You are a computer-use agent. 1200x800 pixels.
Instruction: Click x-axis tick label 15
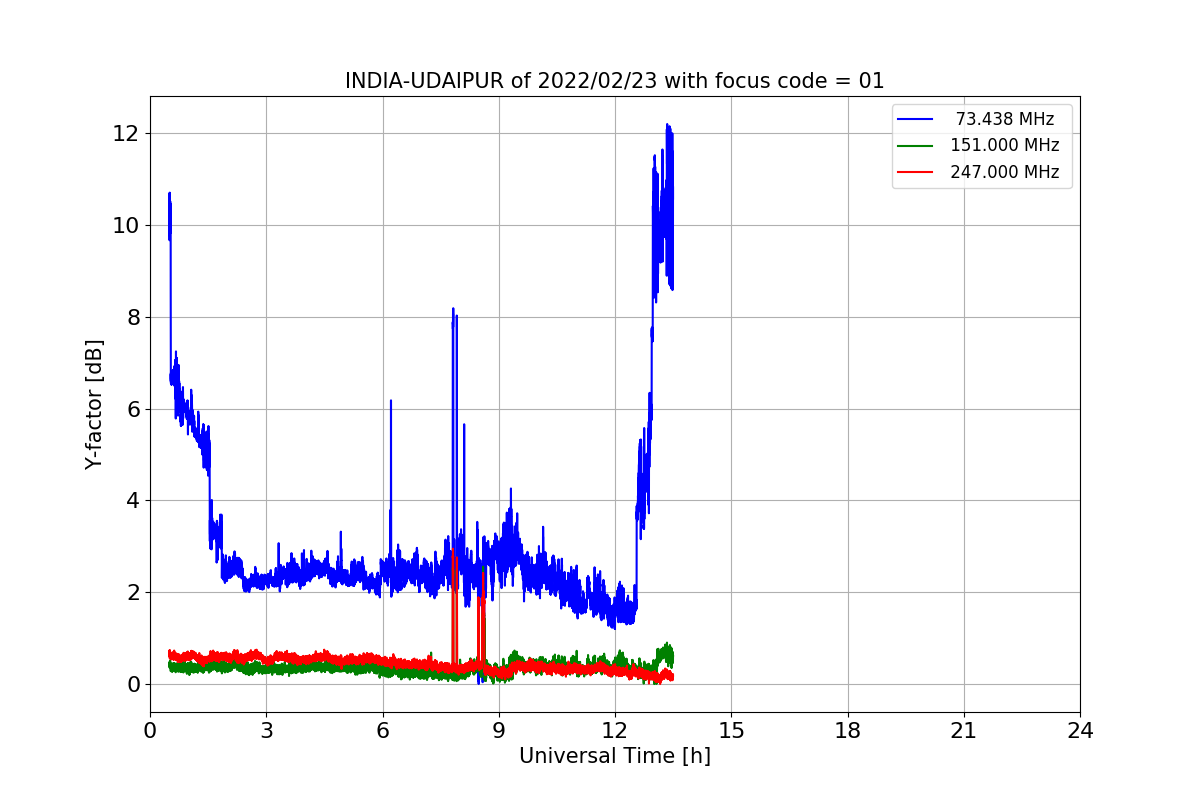(731, 730)
